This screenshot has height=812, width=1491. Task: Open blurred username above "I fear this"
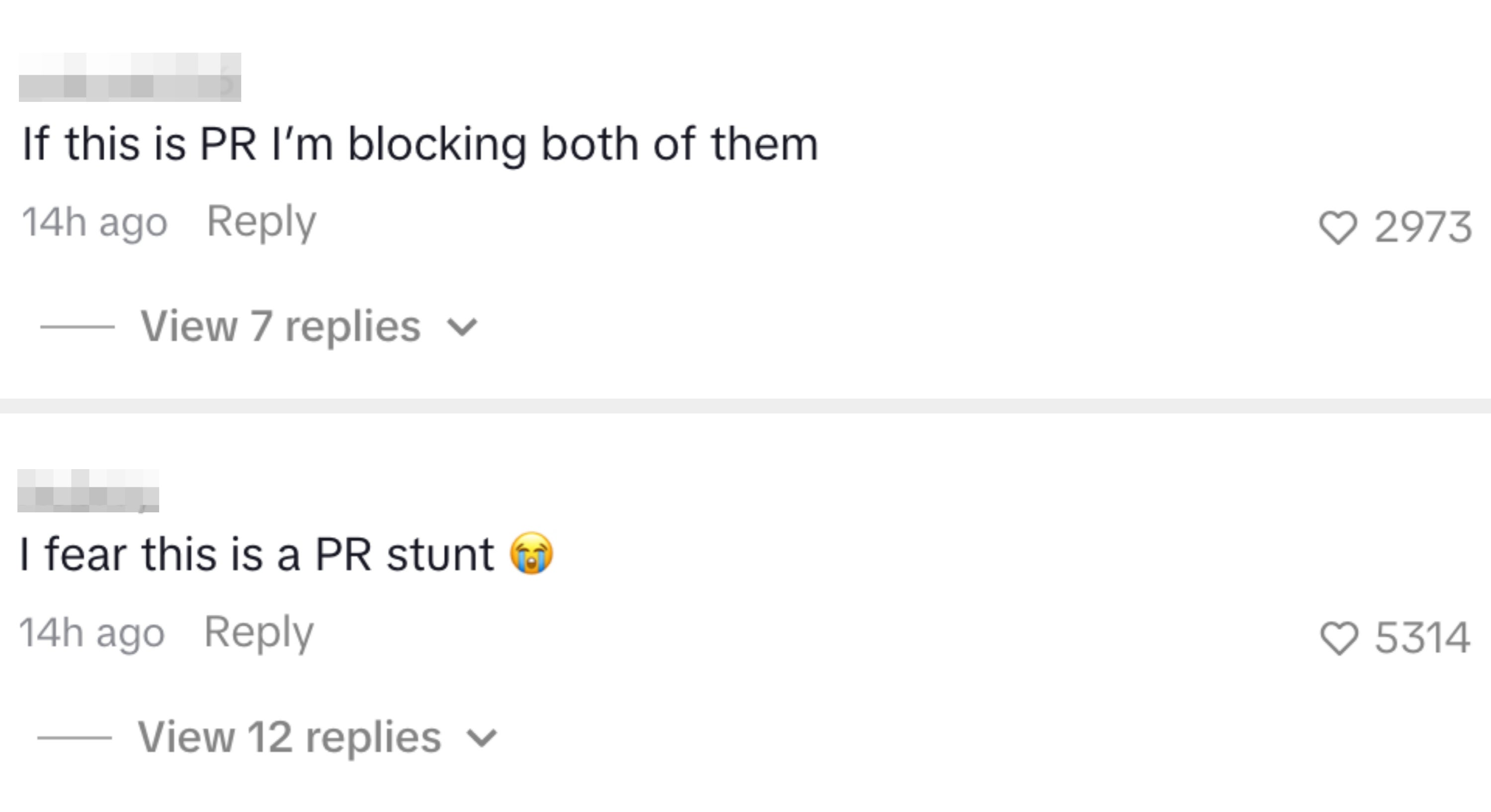[88, 491]
